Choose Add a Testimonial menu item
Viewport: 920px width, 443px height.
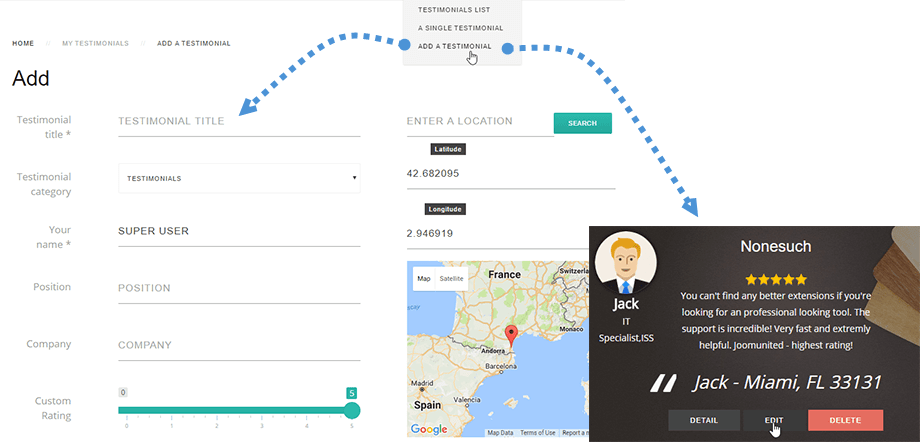pos(455,46)
